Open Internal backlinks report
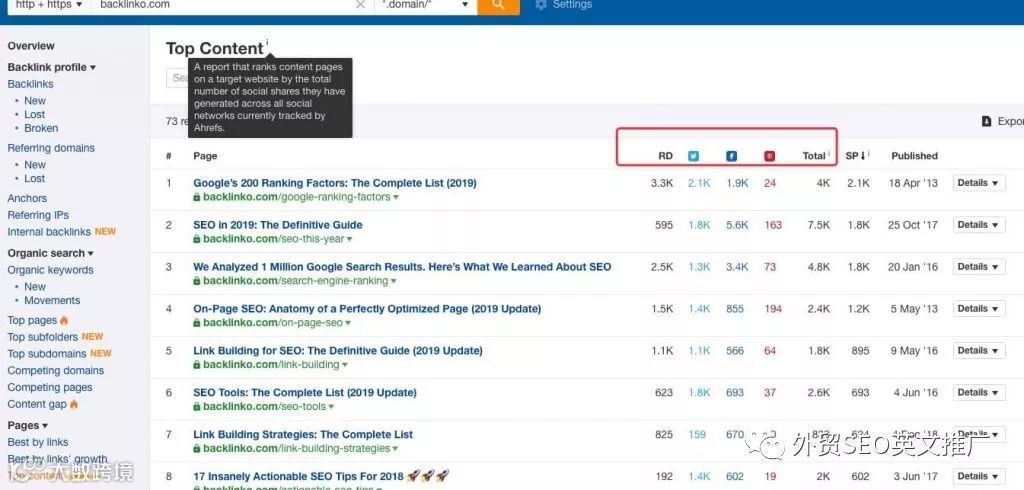Screen dimensions: 1024x490 [49, 232]
